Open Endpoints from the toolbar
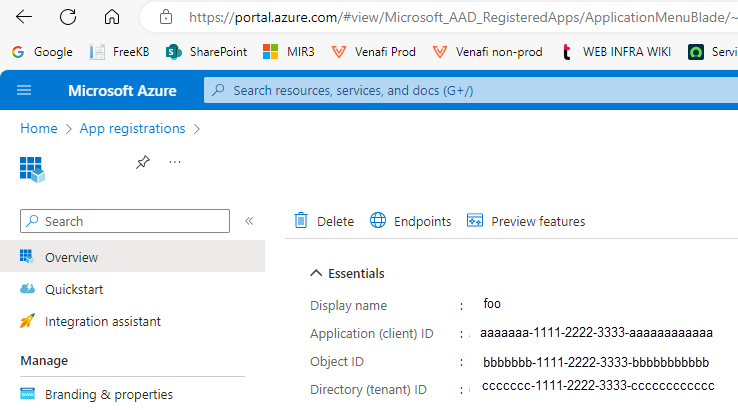 coord(410,221)
